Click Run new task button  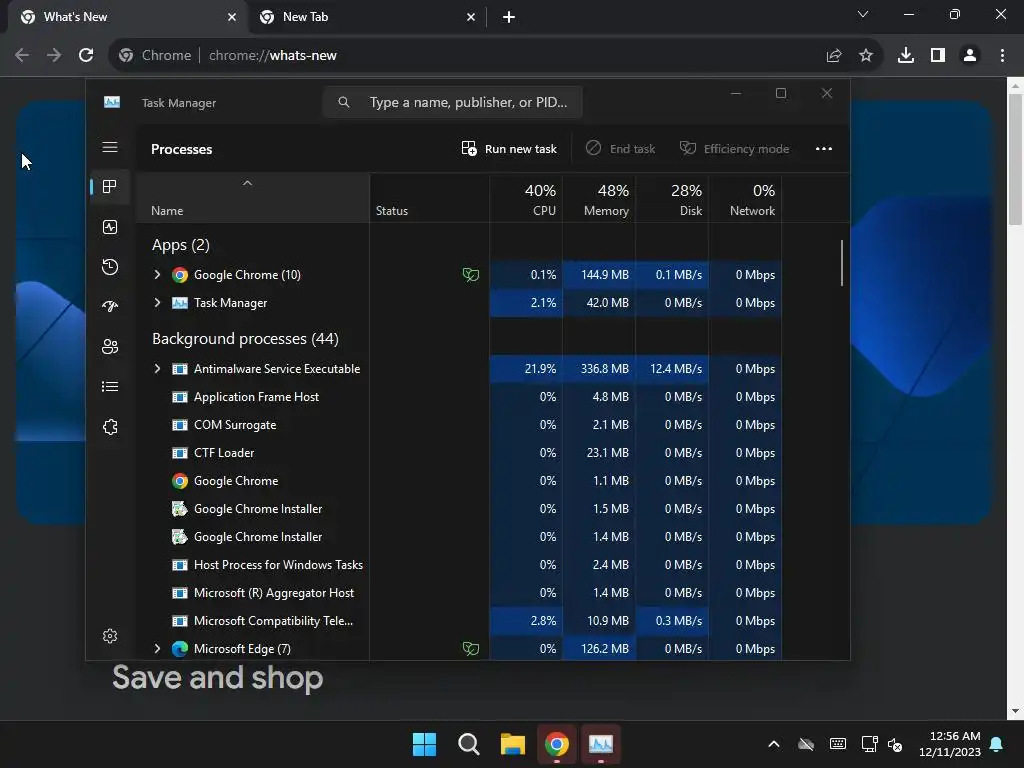[509, 149]
